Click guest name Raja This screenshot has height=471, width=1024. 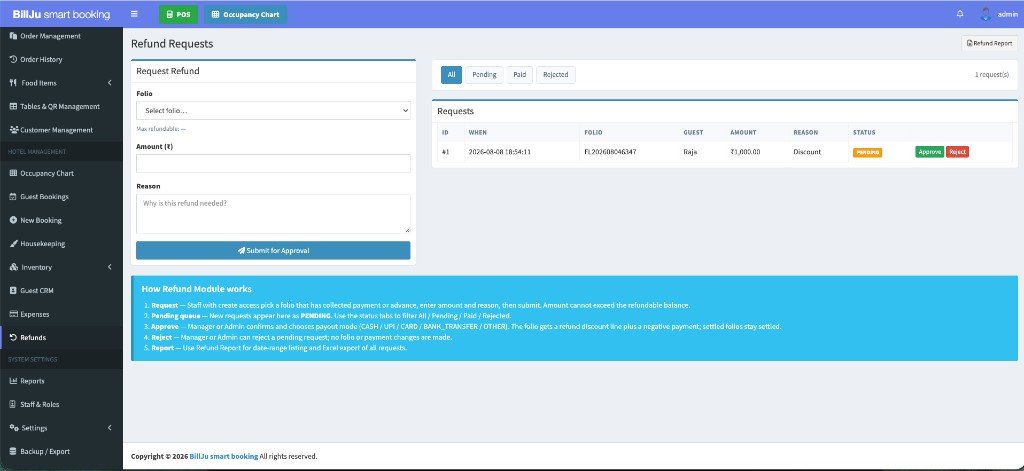point(690,152)
